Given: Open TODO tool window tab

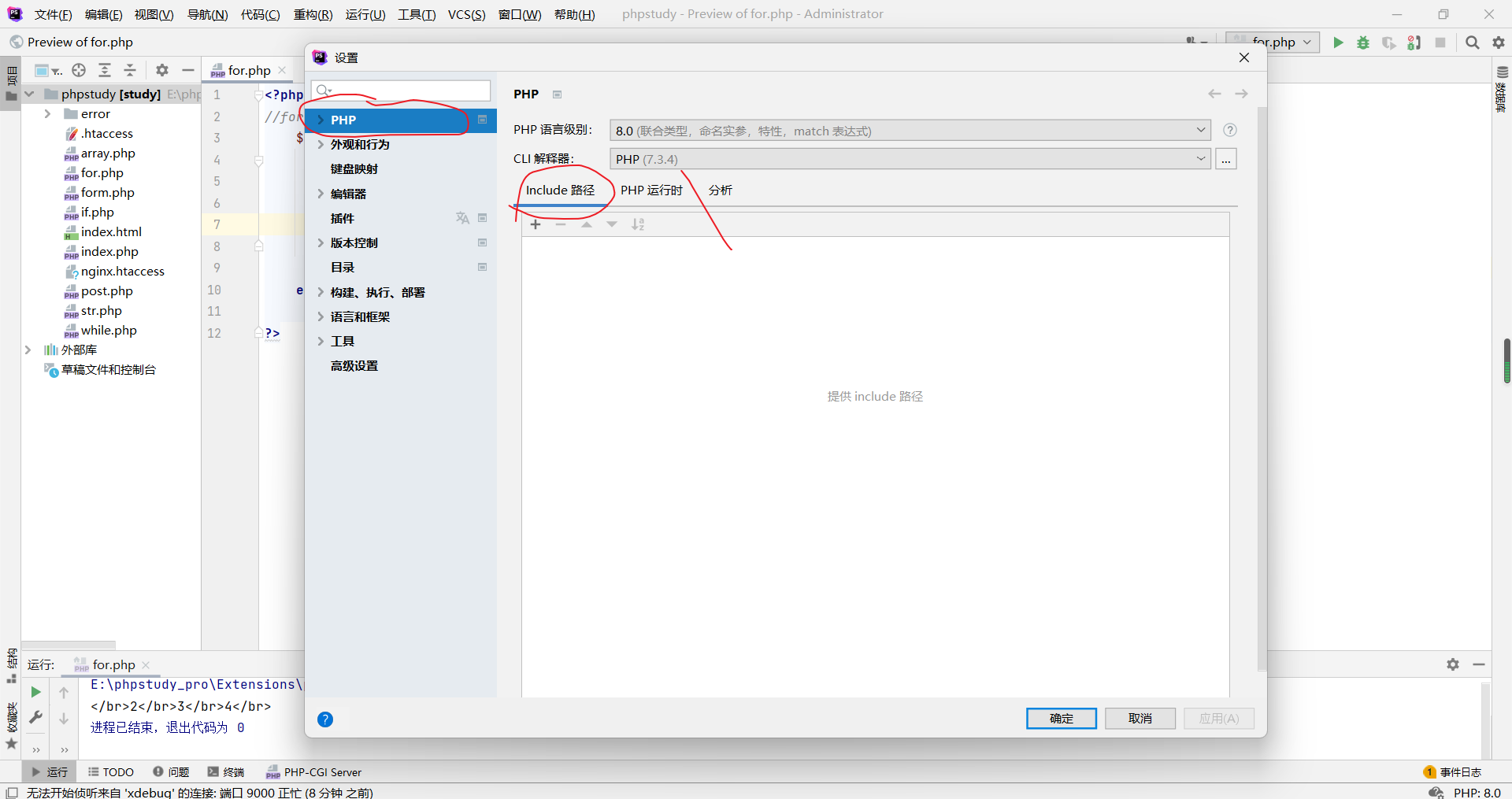Looking at the screenshot, I should click(x=111, y=772).
